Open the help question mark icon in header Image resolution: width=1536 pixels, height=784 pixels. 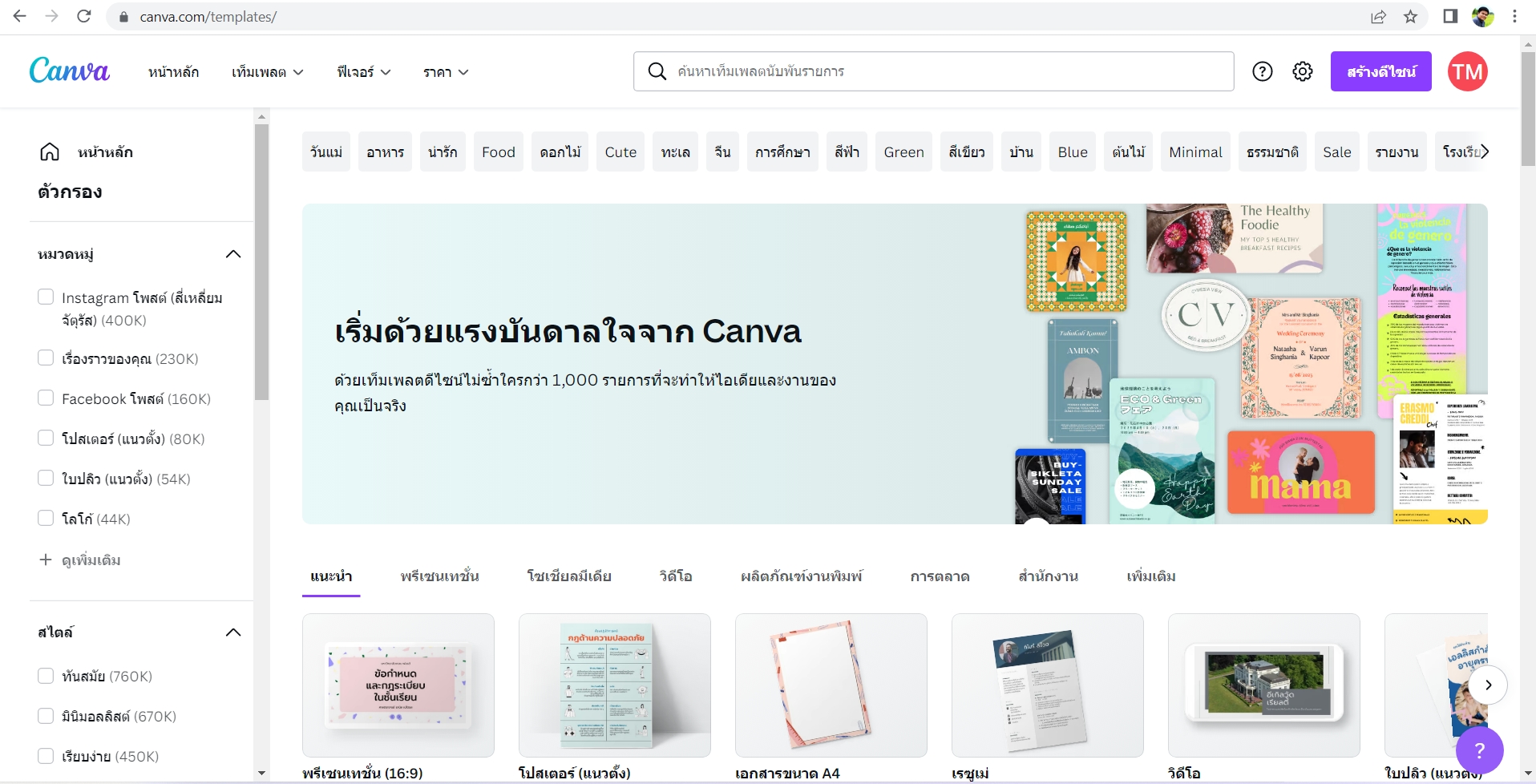(1262, 71)
